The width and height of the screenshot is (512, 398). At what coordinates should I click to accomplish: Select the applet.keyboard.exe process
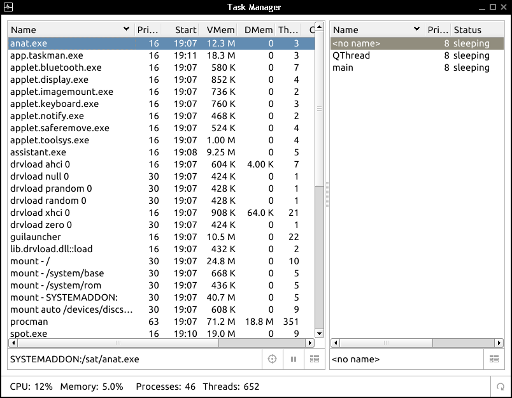[161, 104]
